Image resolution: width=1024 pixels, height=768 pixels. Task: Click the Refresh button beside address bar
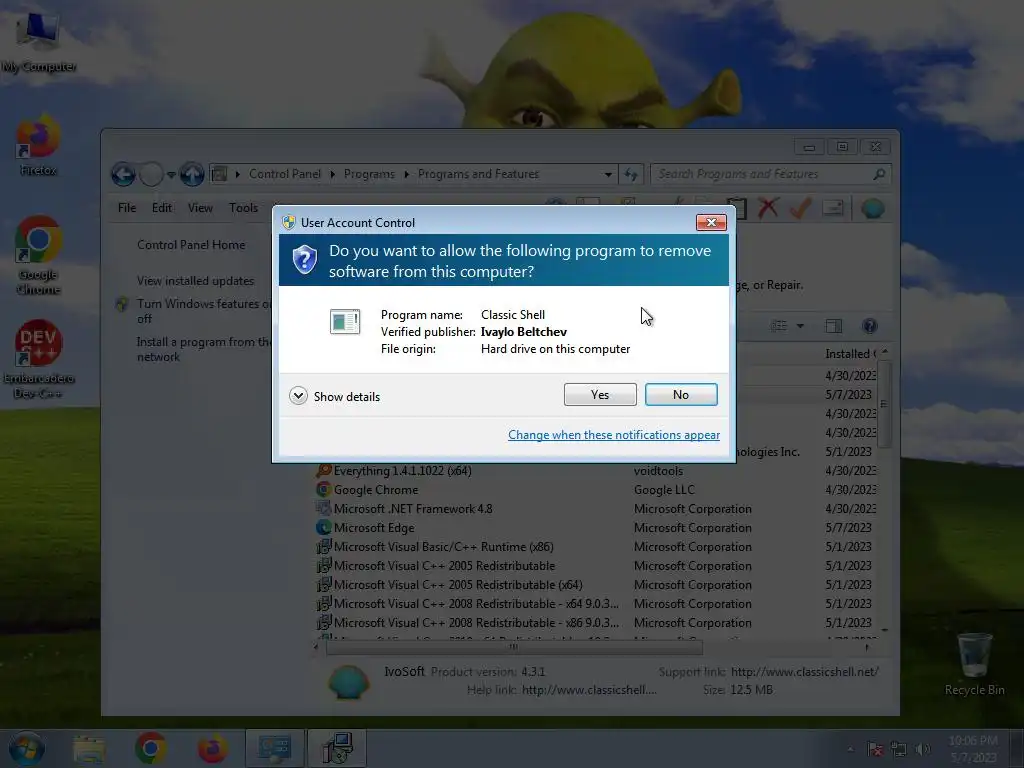coord(631,174)
